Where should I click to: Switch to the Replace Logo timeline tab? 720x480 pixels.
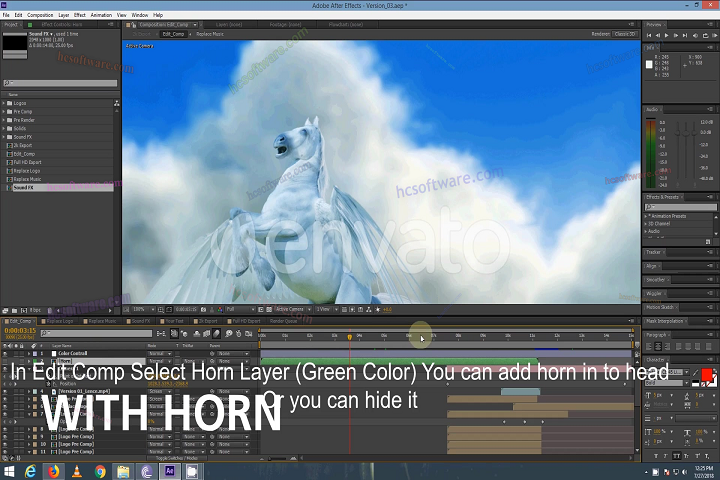58,321
